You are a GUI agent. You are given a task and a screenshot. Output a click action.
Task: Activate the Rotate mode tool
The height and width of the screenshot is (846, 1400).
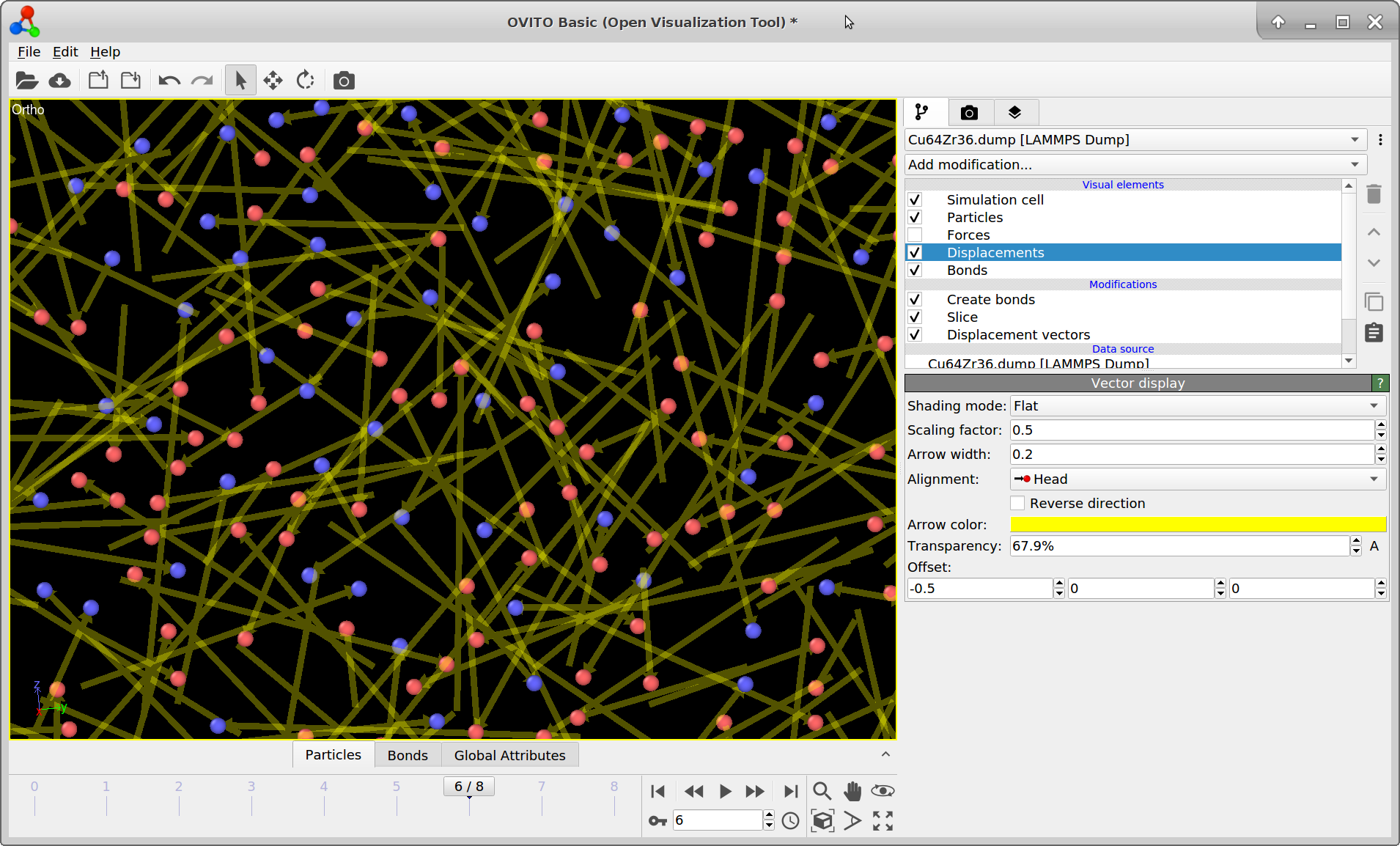pyautogui.click(x=304, y=80)
